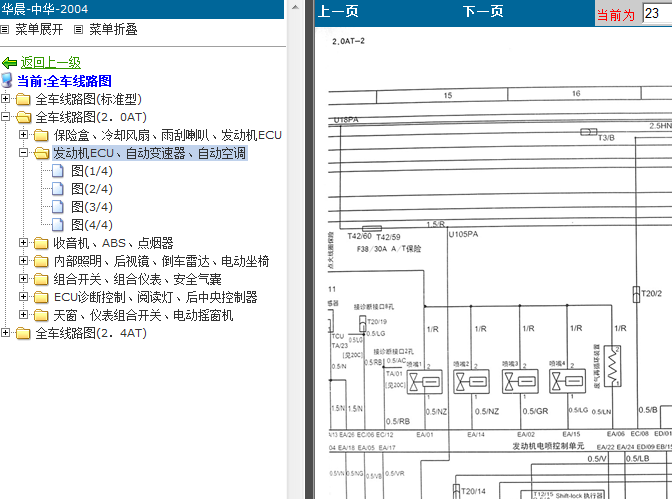Click the green back arrow icon

coord(10,63)
